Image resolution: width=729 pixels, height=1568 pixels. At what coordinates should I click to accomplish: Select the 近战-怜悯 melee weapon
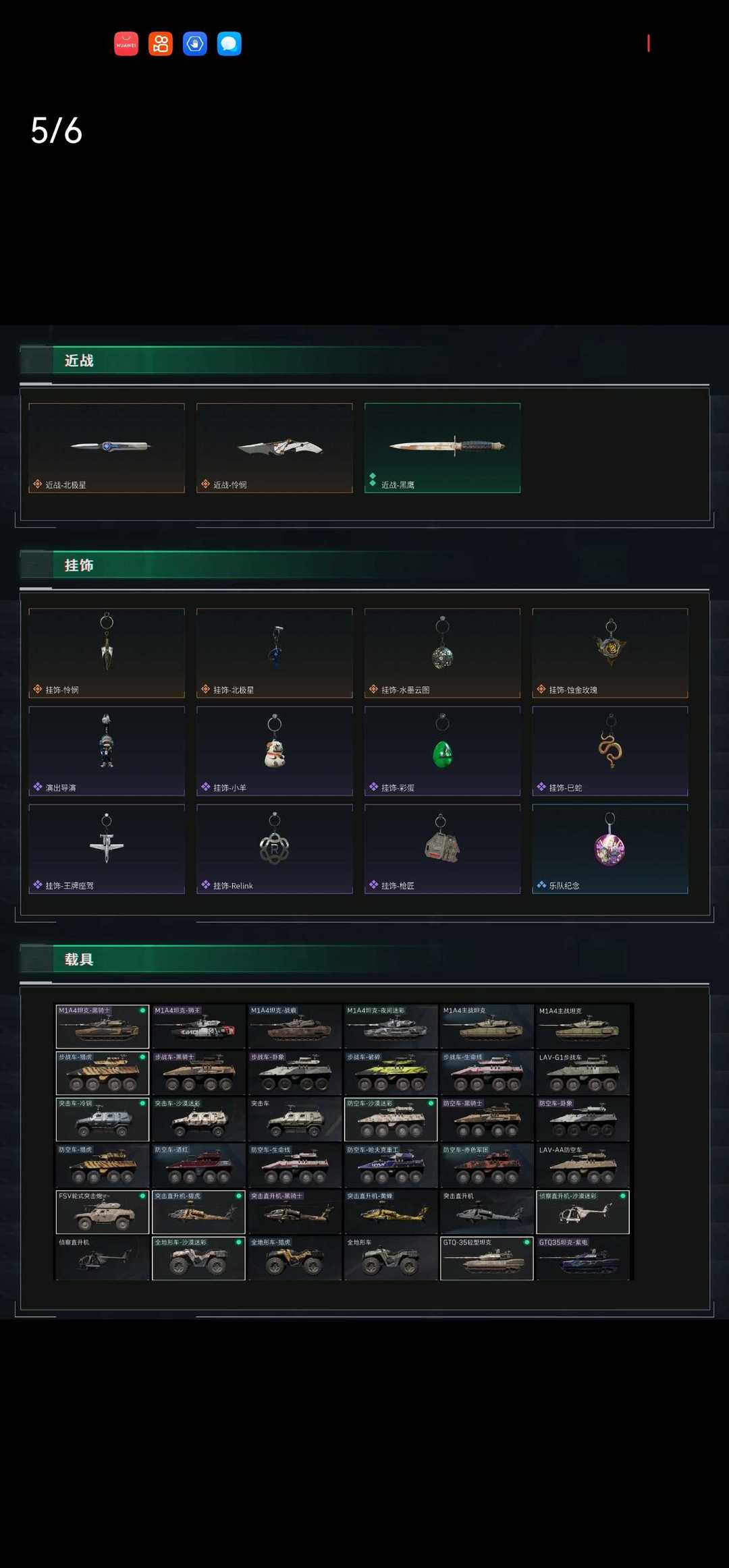coord(275,448)
